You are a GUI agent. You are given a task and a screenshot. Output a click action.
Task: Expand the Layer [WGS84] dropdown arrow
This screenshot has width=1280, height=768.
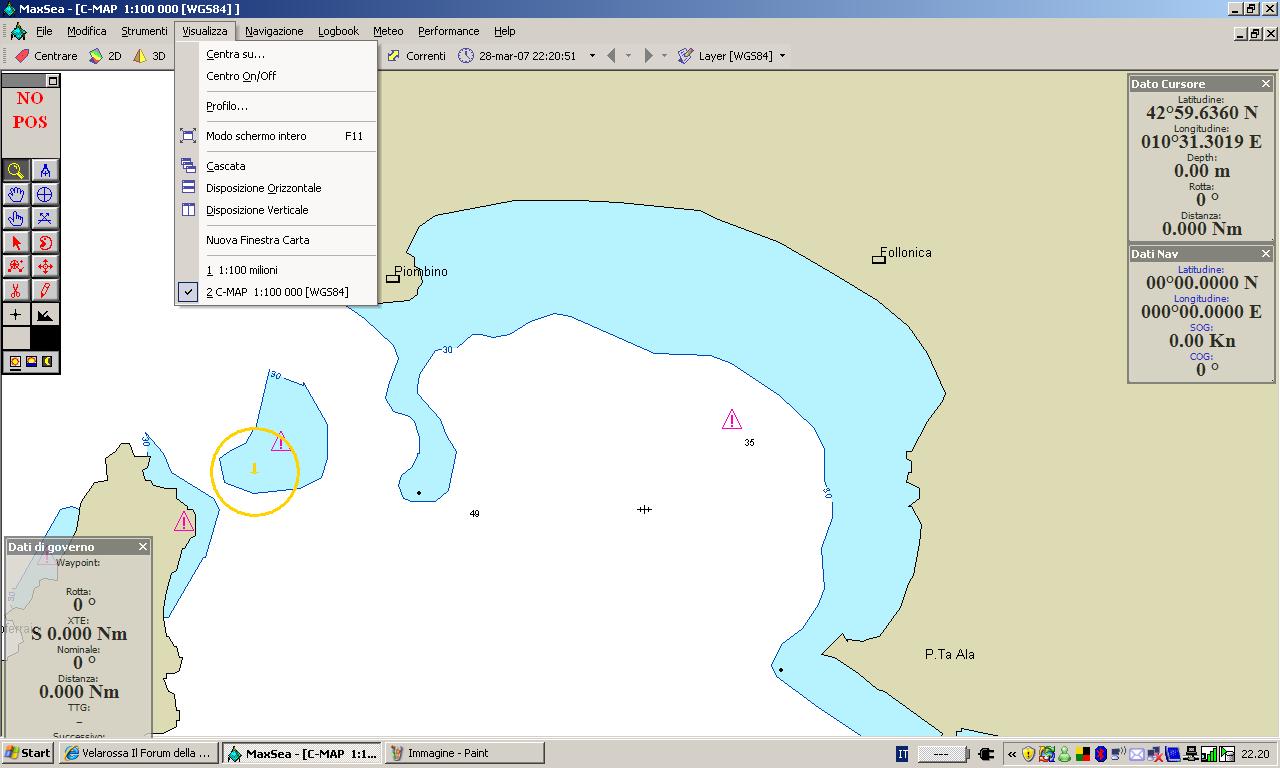(782, 56)
